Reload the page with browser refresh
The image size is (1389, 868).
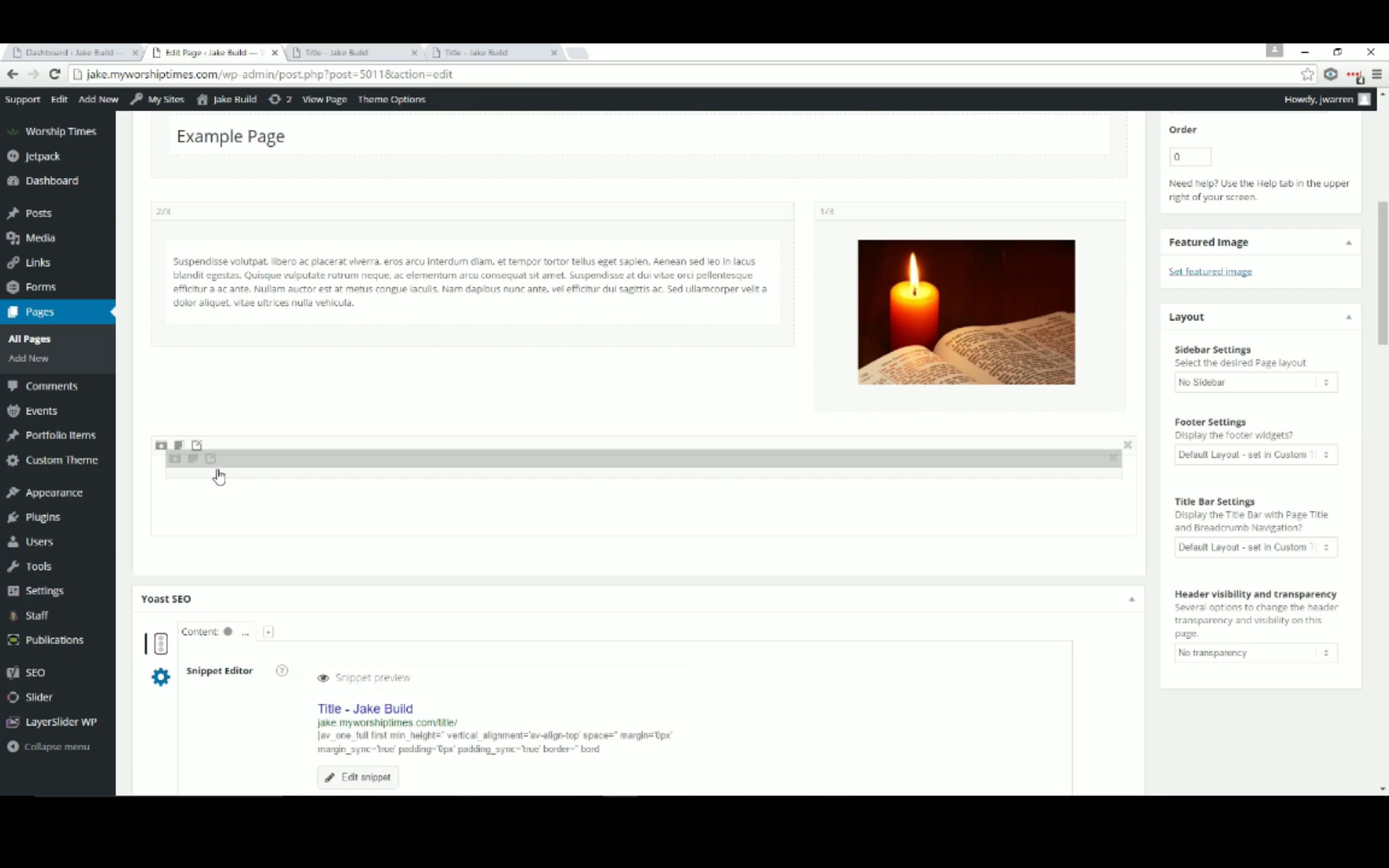[54, 74]
